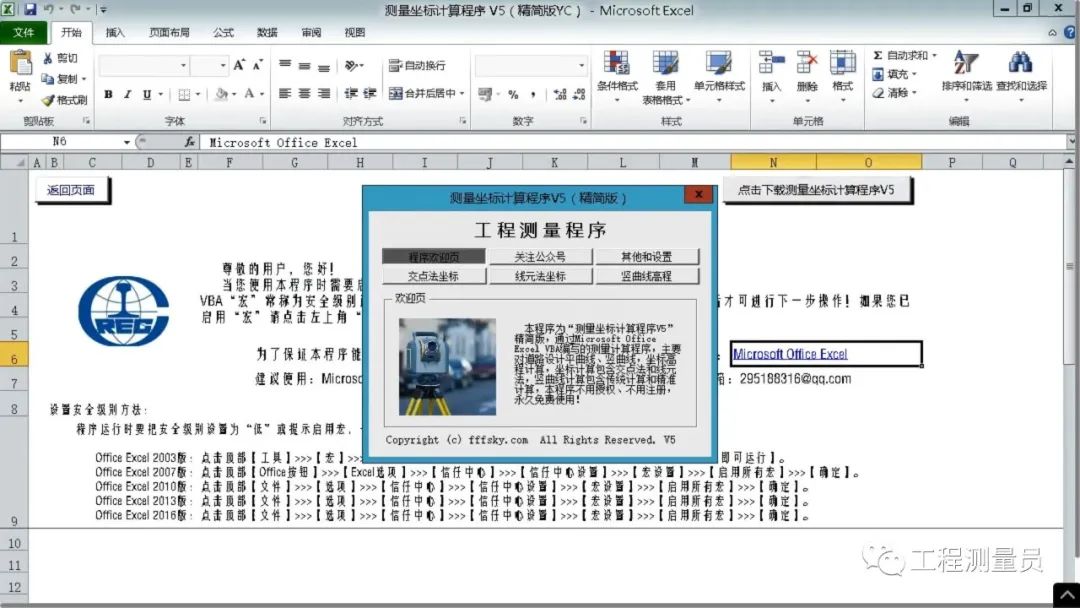Click the text orientation icon
The image size is (1080, 608).
coord(352,65)
